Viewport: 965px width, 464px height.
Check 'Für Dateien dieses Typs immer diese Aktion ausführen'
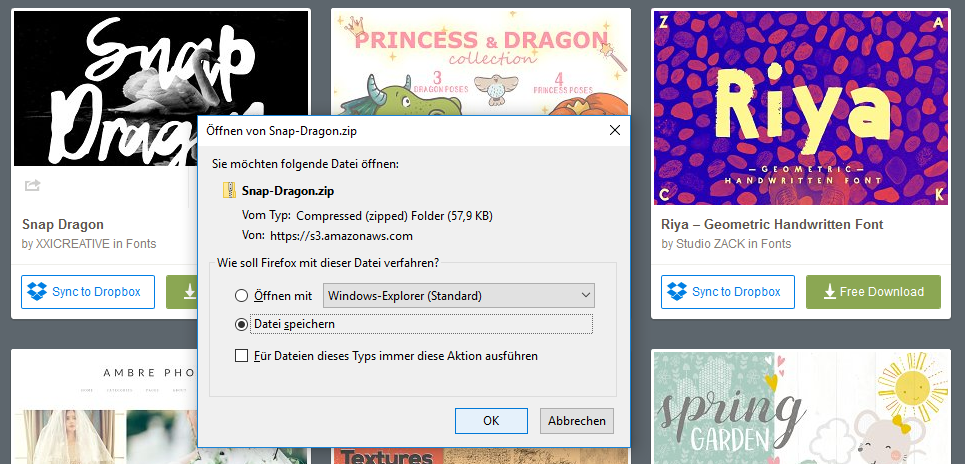point(241,356)
